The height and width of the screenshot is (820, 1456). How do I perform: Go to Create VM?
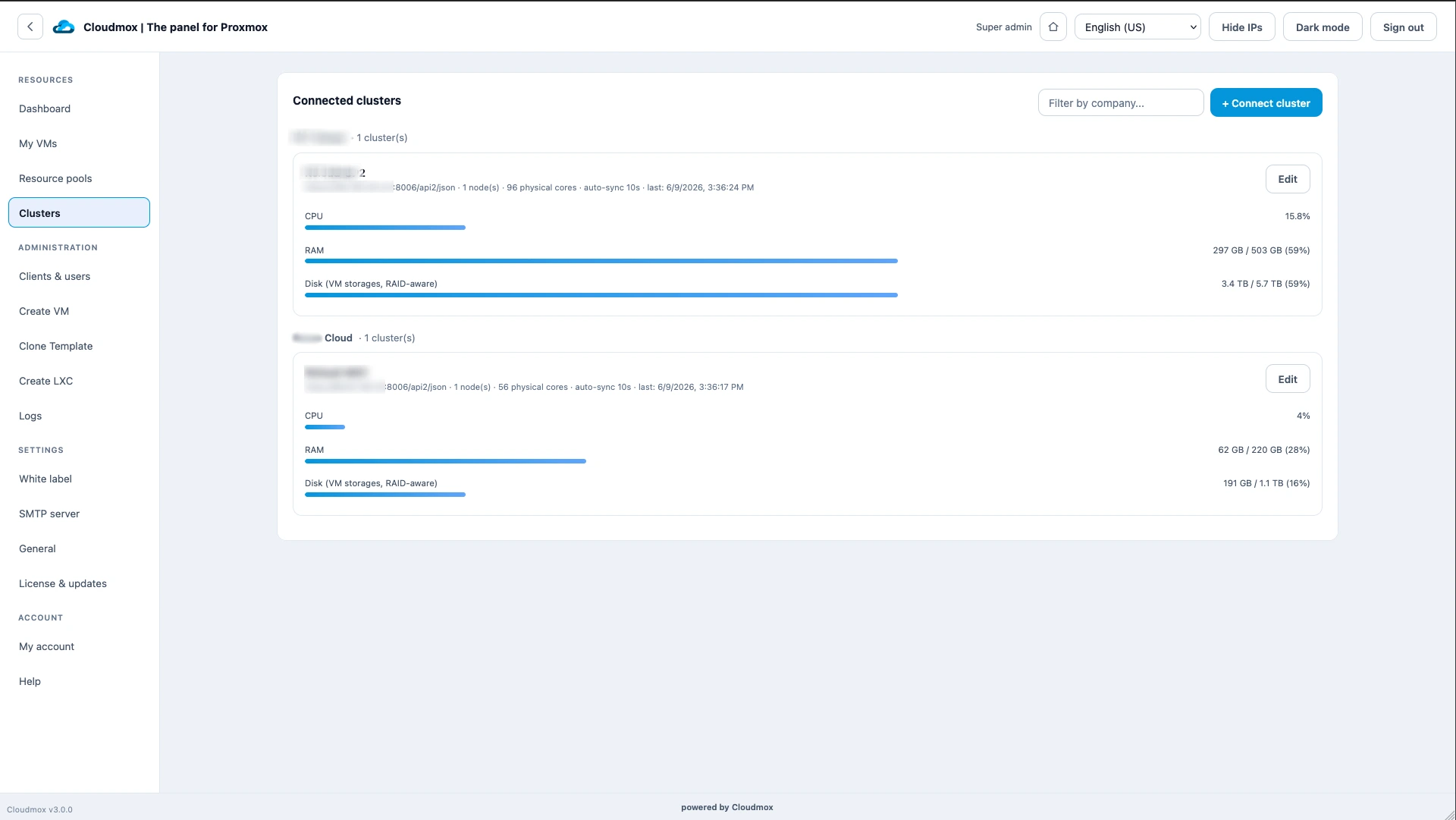coord(79,311)
